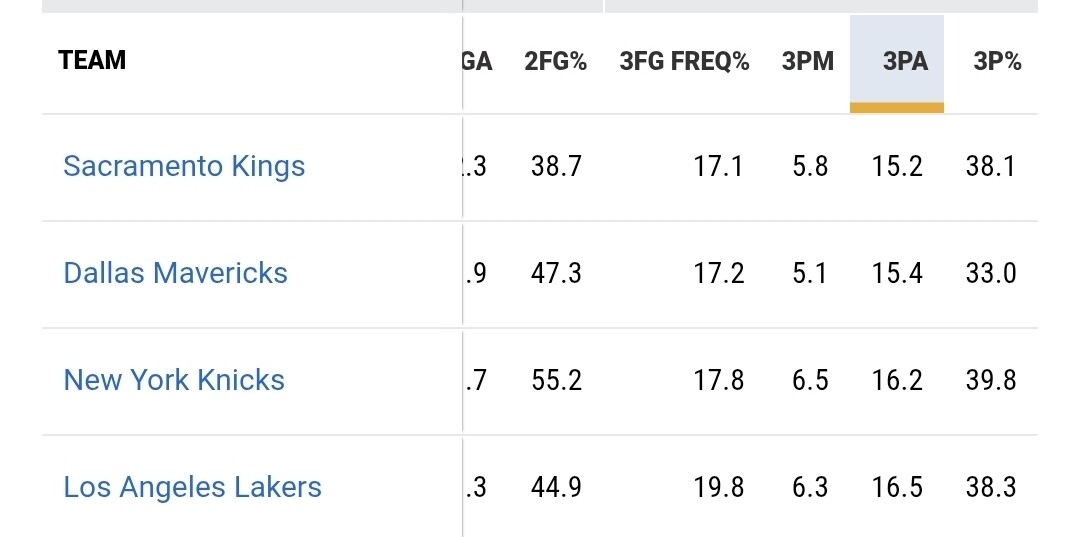Select the Knicks' 2FG% value 55.2
1080x537 pixels.
click(x=556, y=380)
